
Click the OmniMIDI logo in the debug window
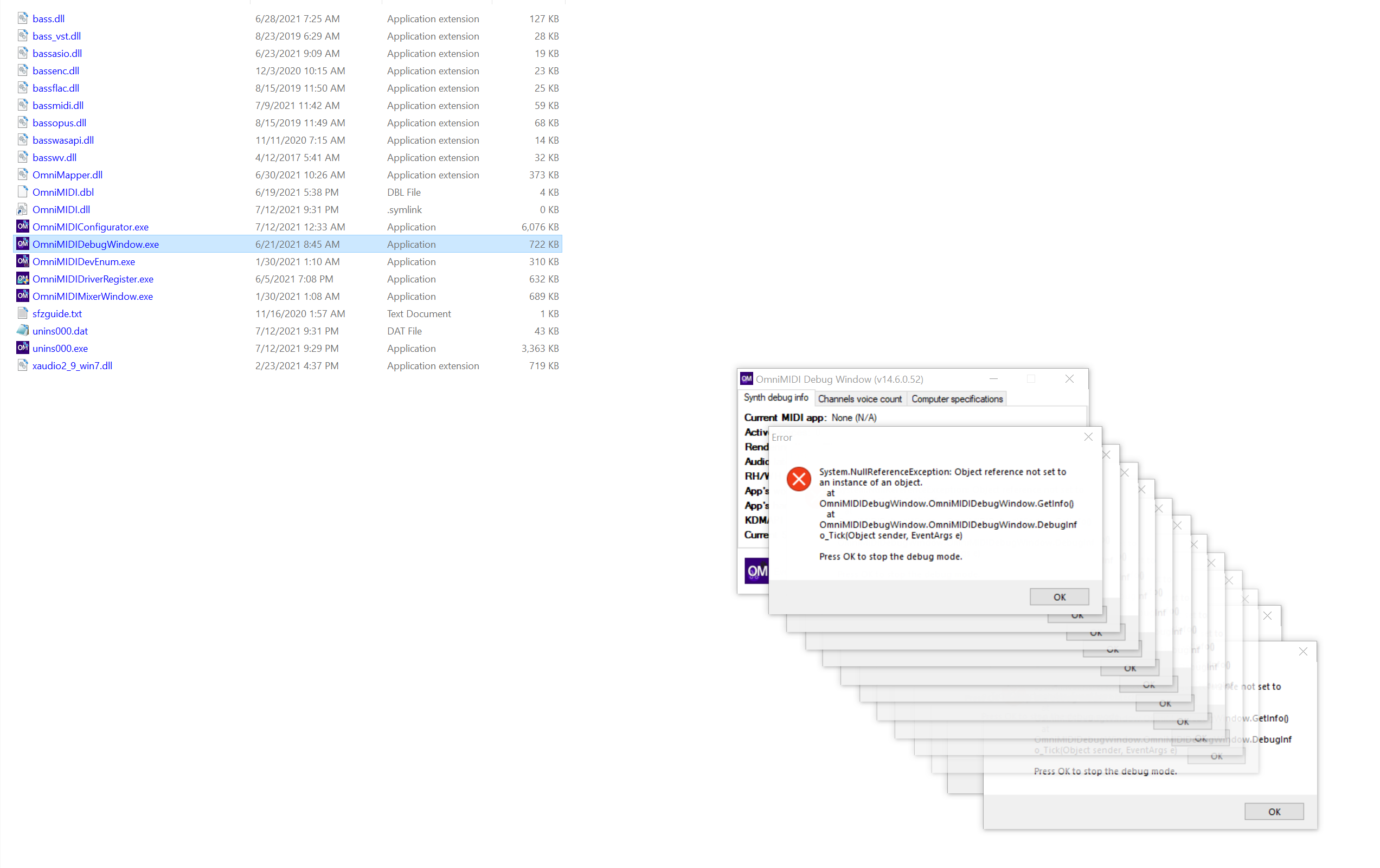[x=756, y=571]
